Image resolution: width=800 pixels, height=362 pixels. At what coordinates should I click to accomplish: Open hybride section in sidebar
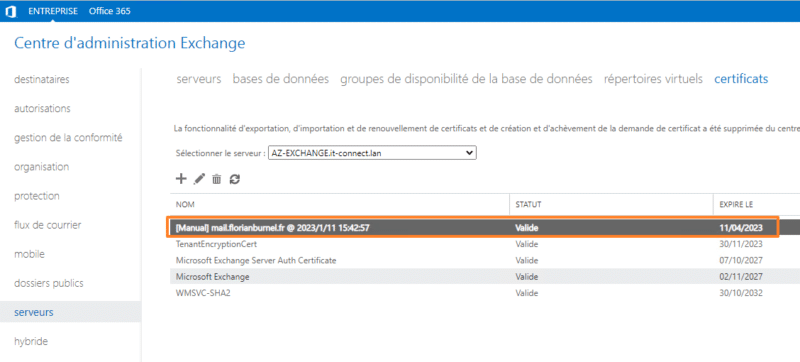(31, 341)
